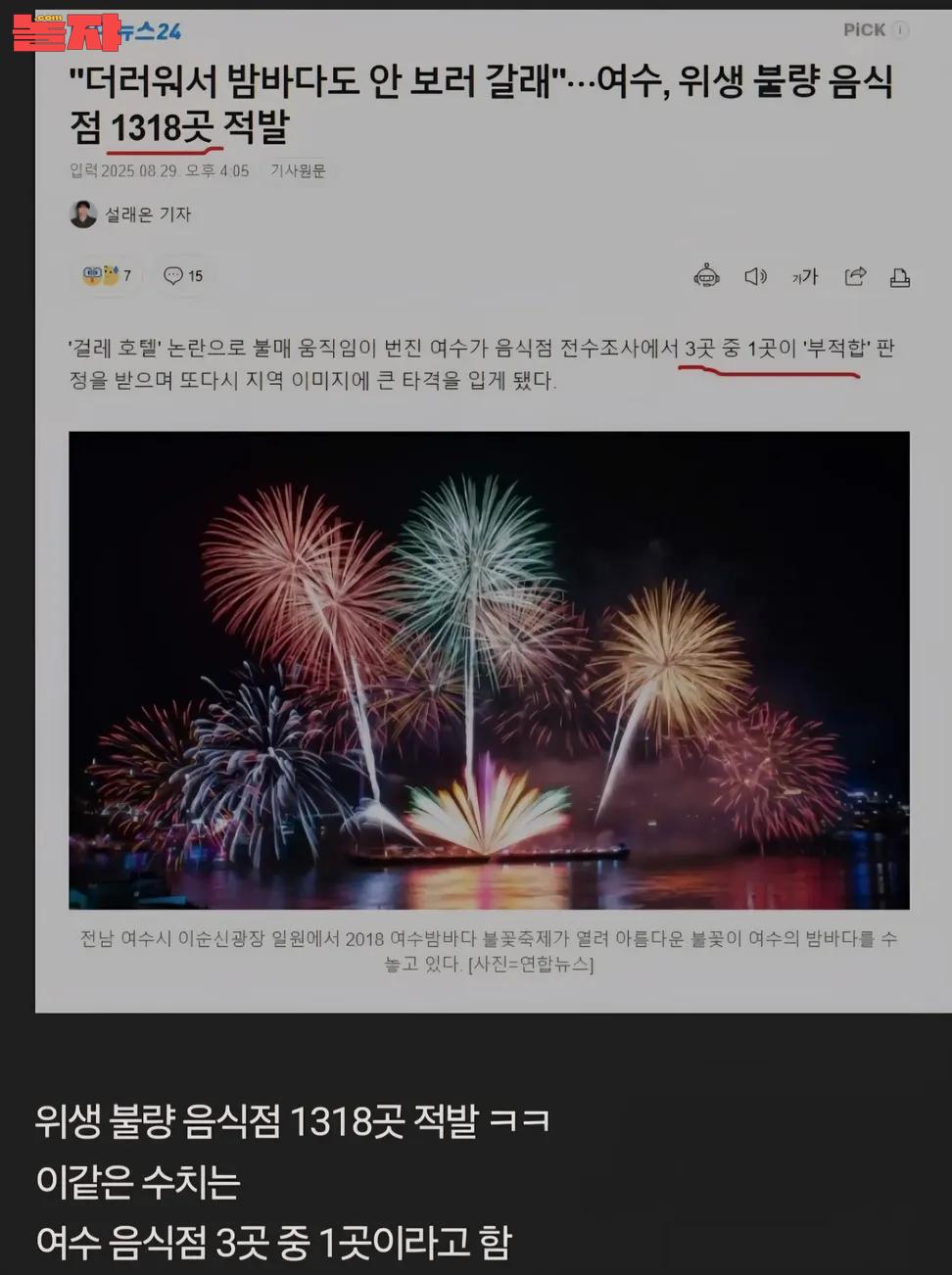The width and height of the screenshot is (952, 1275).
Task: Tap the emoji reactions showing 7
Action: pos(107,276)
